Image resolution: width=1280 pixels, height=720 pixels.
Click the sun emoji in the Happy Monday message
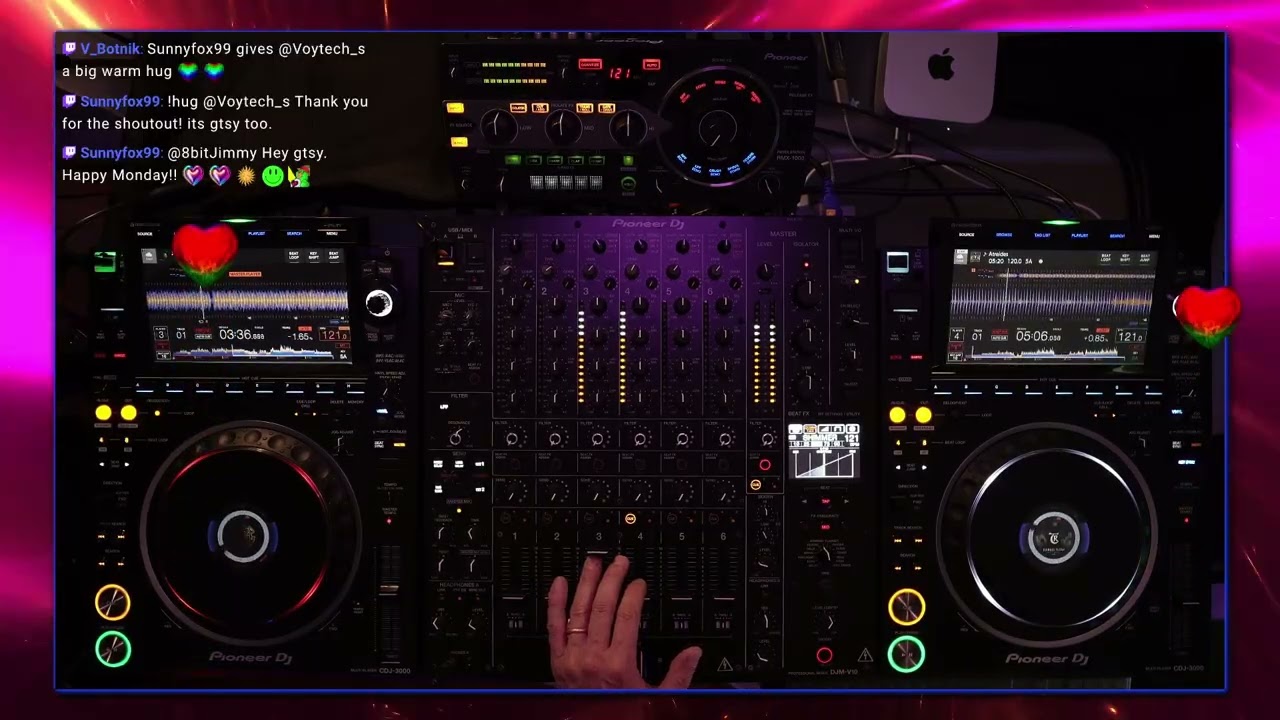click(x=246, y=176)
